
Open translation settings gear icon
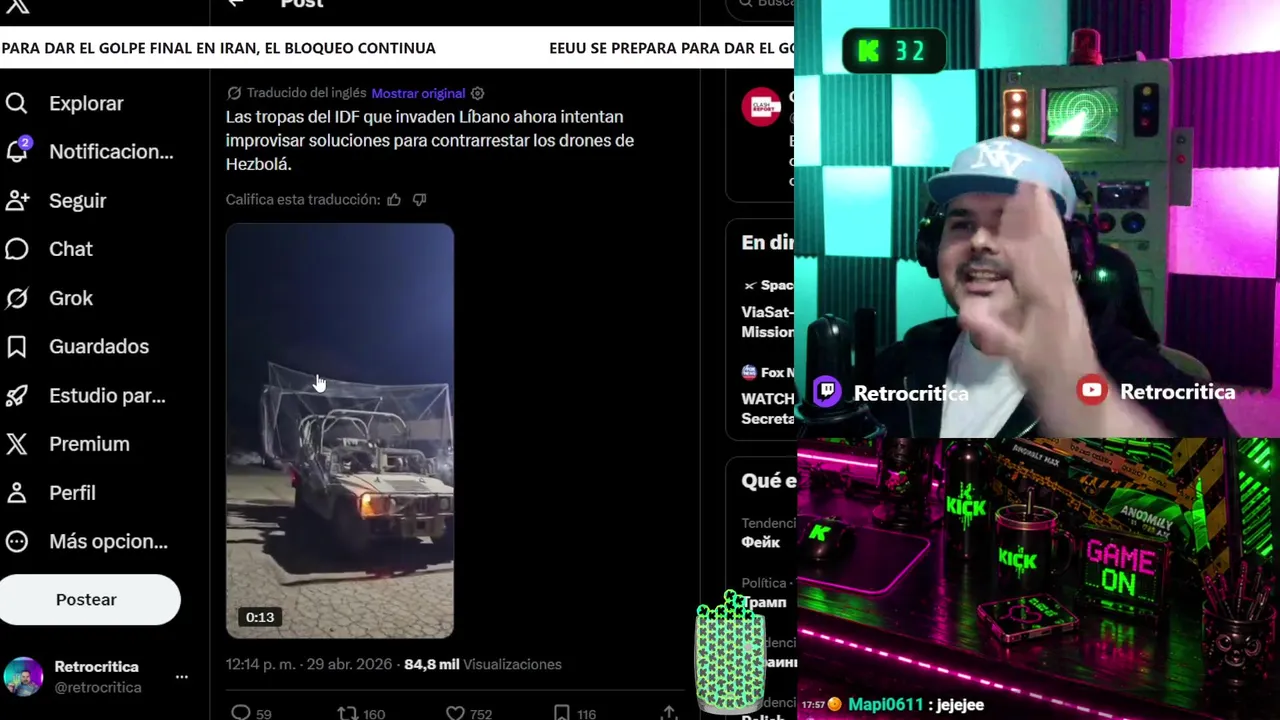(477, 93)
